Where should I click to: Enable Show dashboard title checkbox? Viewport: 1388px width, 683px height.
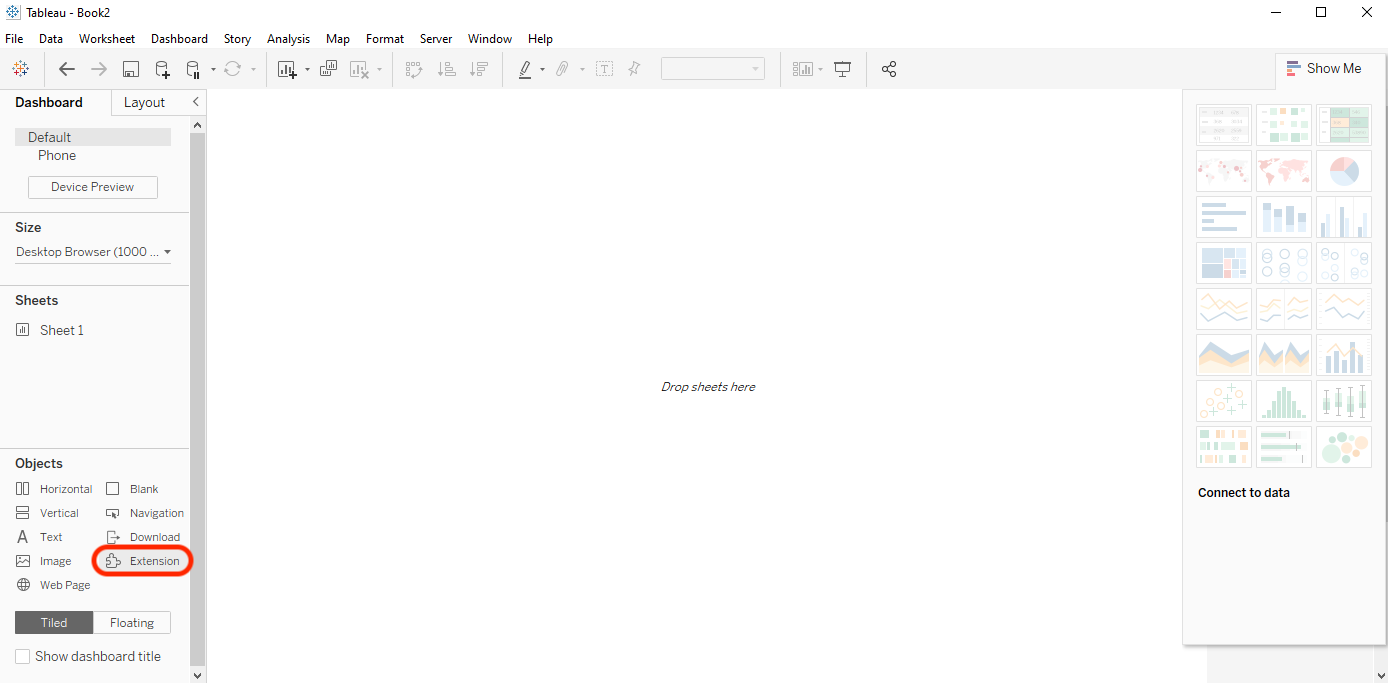(22, 657)
